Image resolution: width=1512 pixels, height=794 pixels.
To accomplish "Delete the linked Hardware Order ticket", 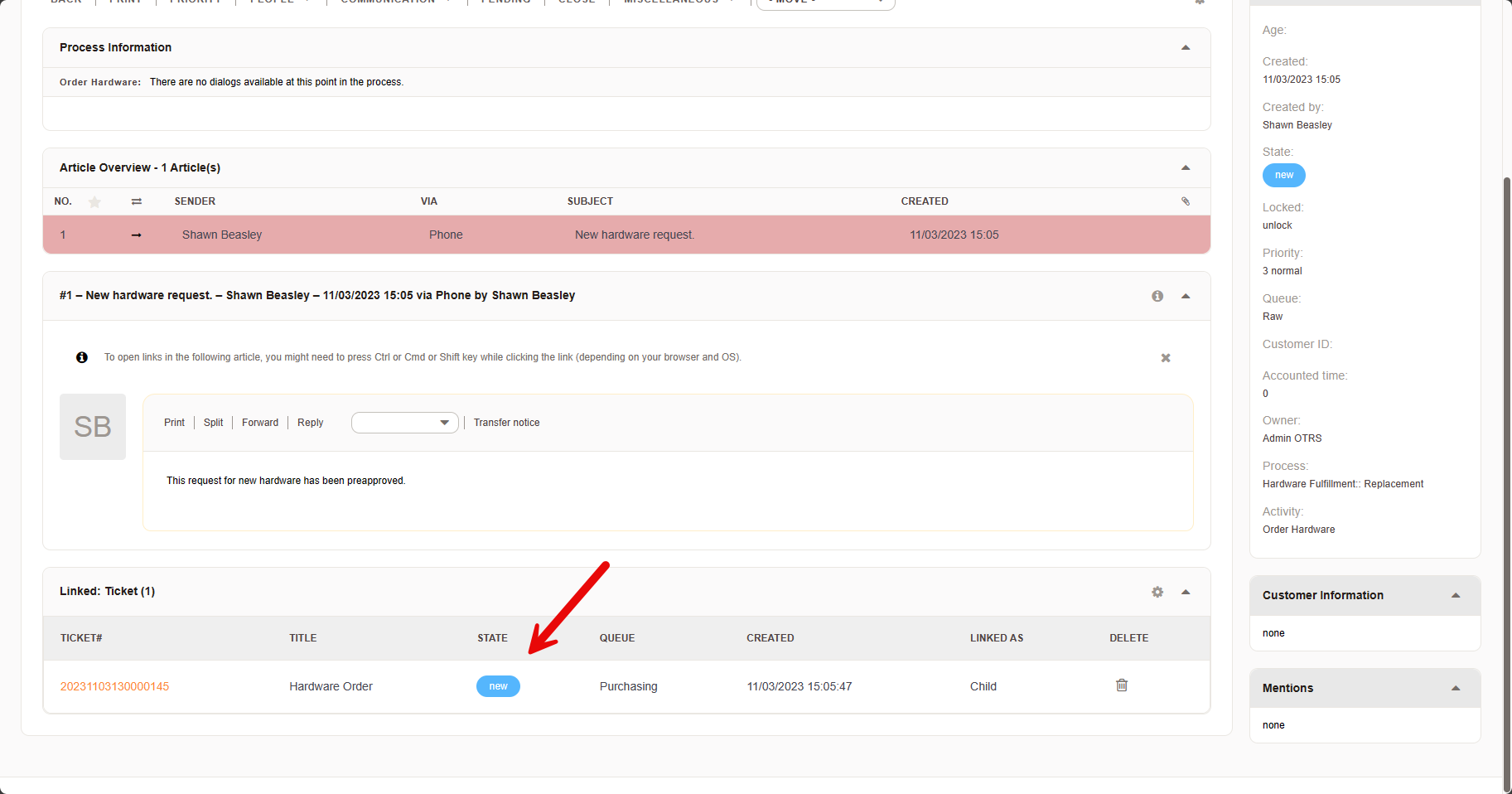I will coord(1122,685).
